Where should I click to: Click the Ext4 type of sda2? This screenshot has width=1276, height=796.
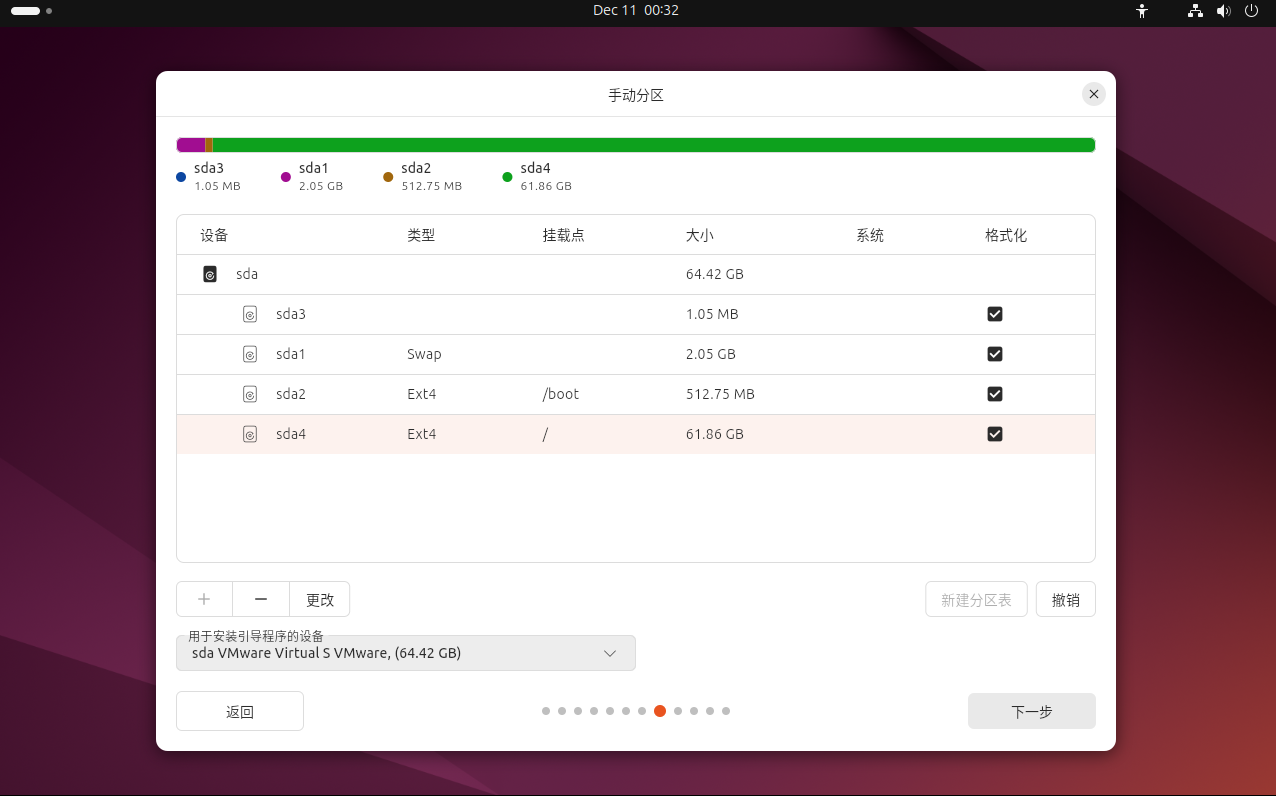pyautogui.click(x=422, y=394)
